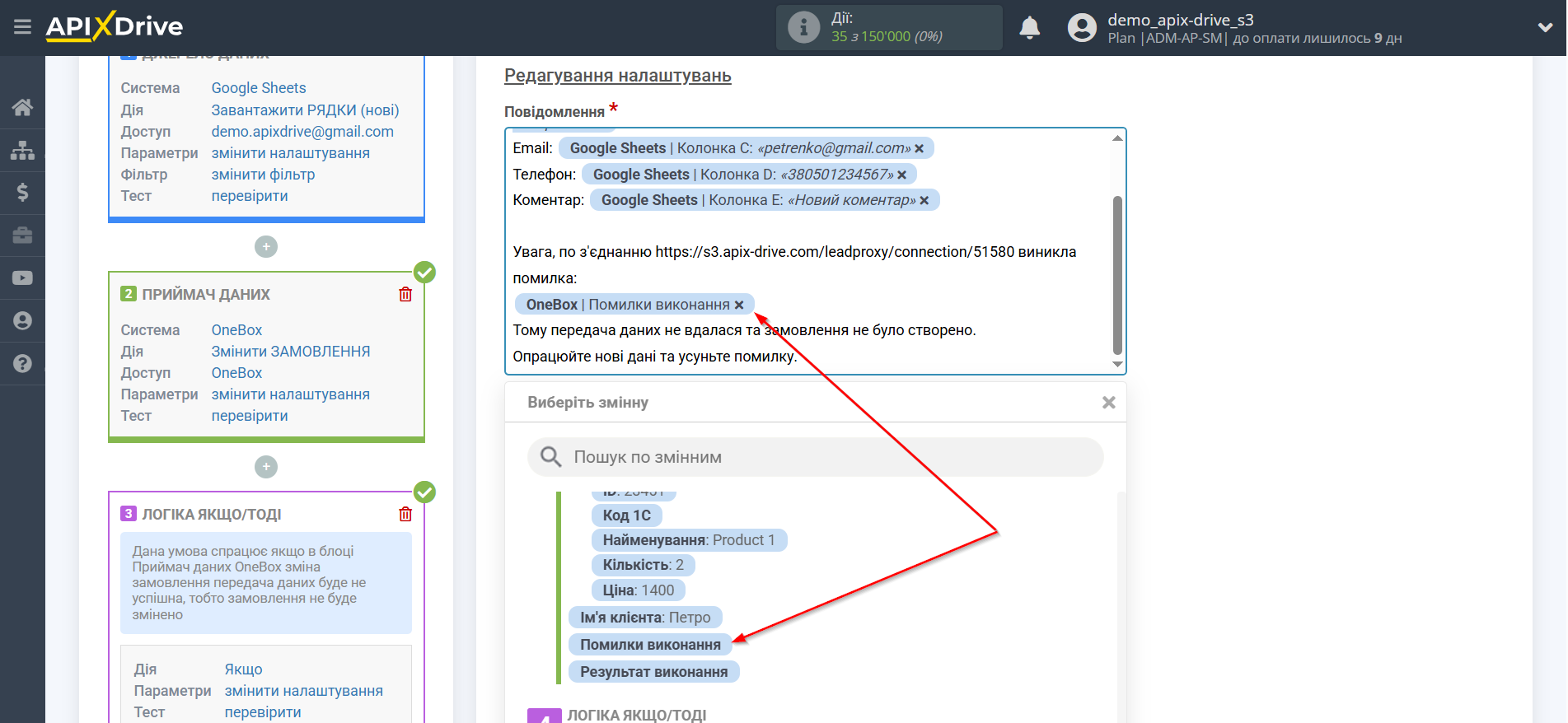1568x723 pixels.
Task: Open YouTube video icon in sidebar
Action: (22, 278)
